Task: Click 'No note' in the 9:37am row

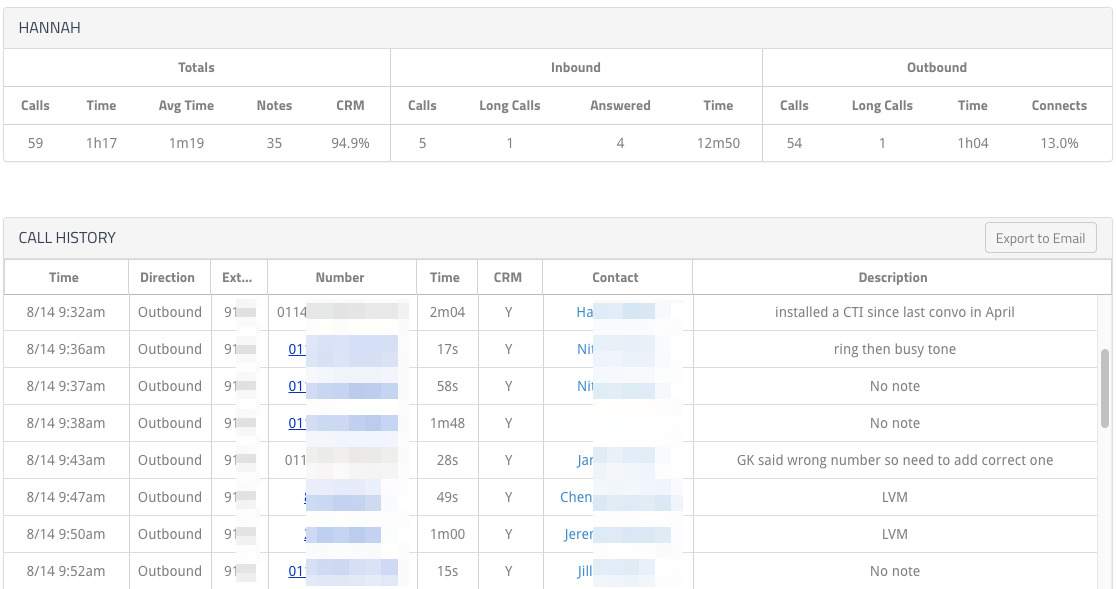Action: point(895,386)
